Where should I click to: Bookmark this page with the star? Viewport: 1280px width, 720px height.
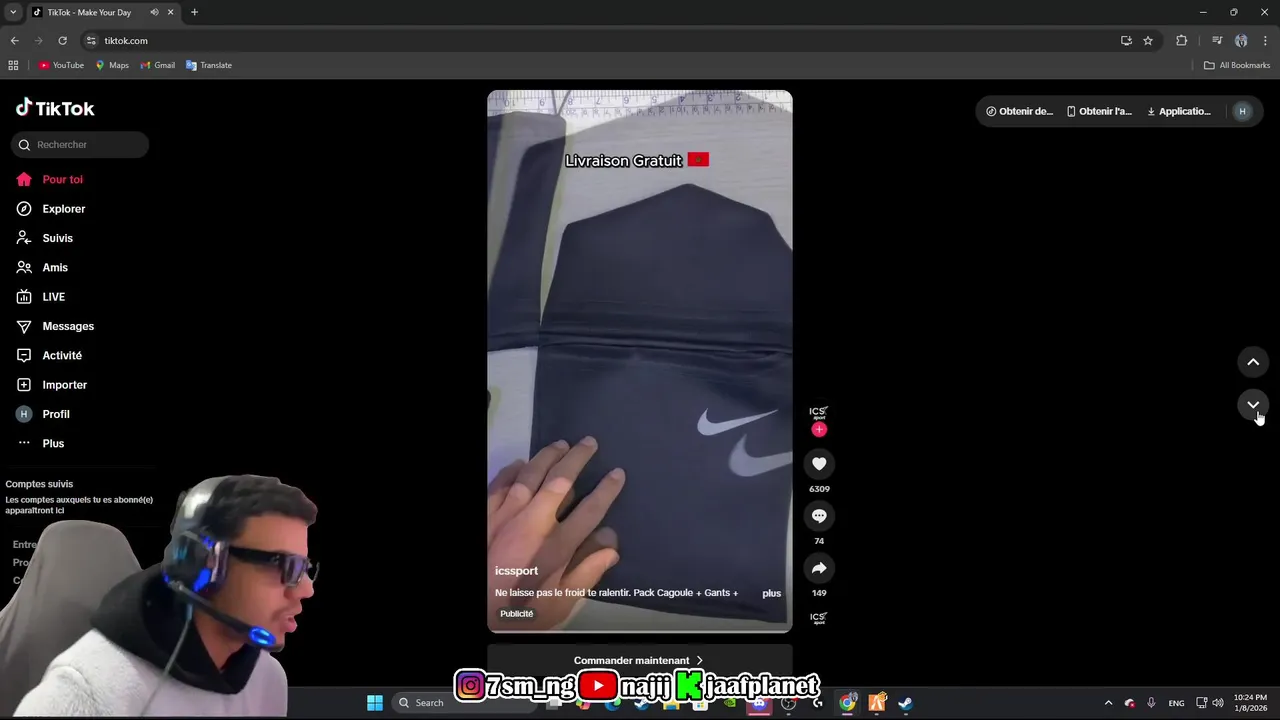pyautogui.click(x=1148, y=40)
